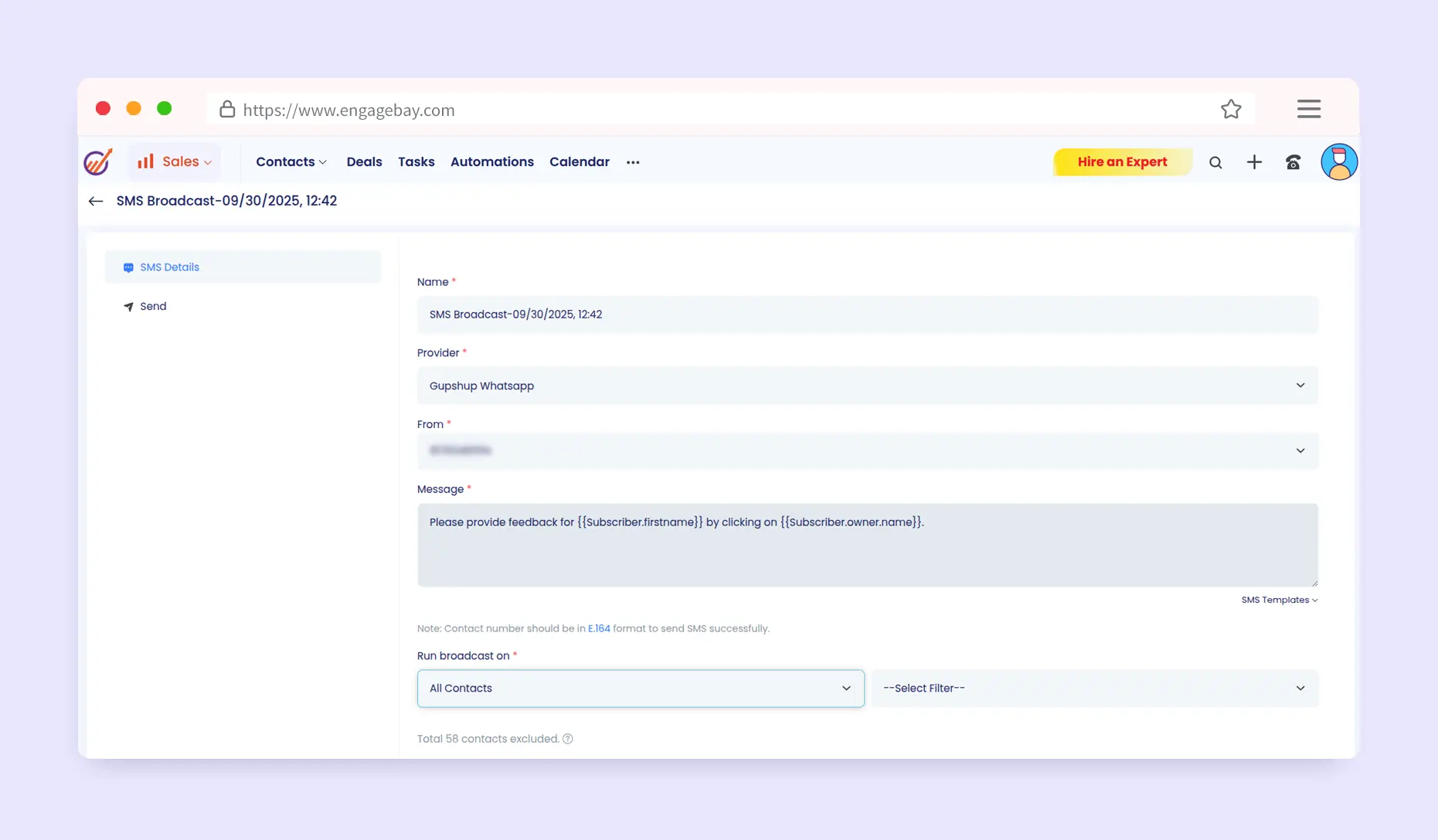Click the Hire an Expert button
Viewport: 1438px width, 840px height.
pos(1122,162)
